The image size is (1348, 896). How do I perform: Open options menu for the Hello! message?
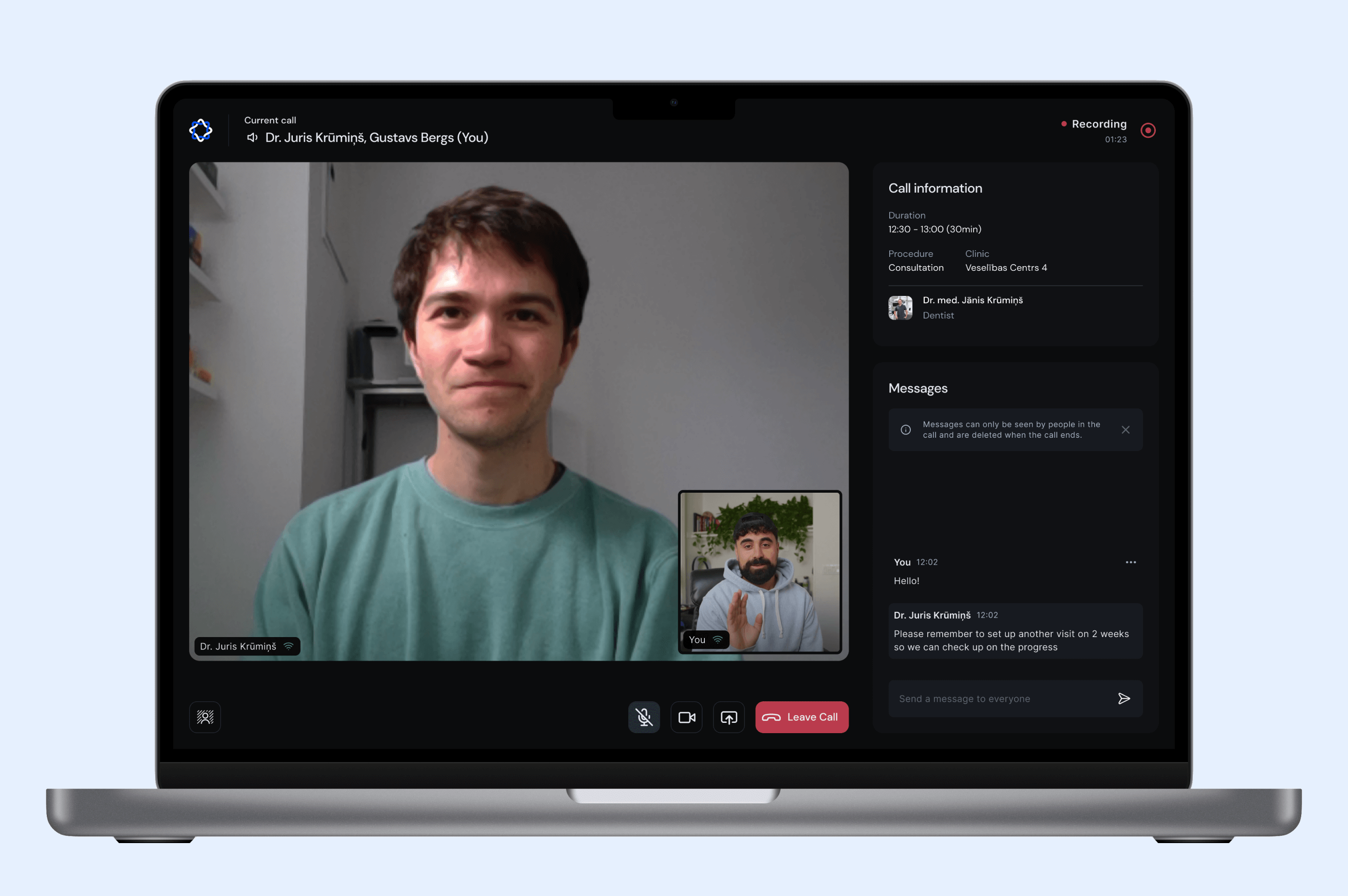click(1130, 562)
